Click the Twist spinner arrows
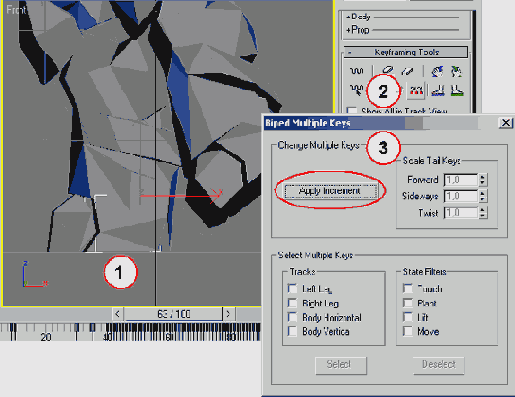 click(x=482, y=212)
